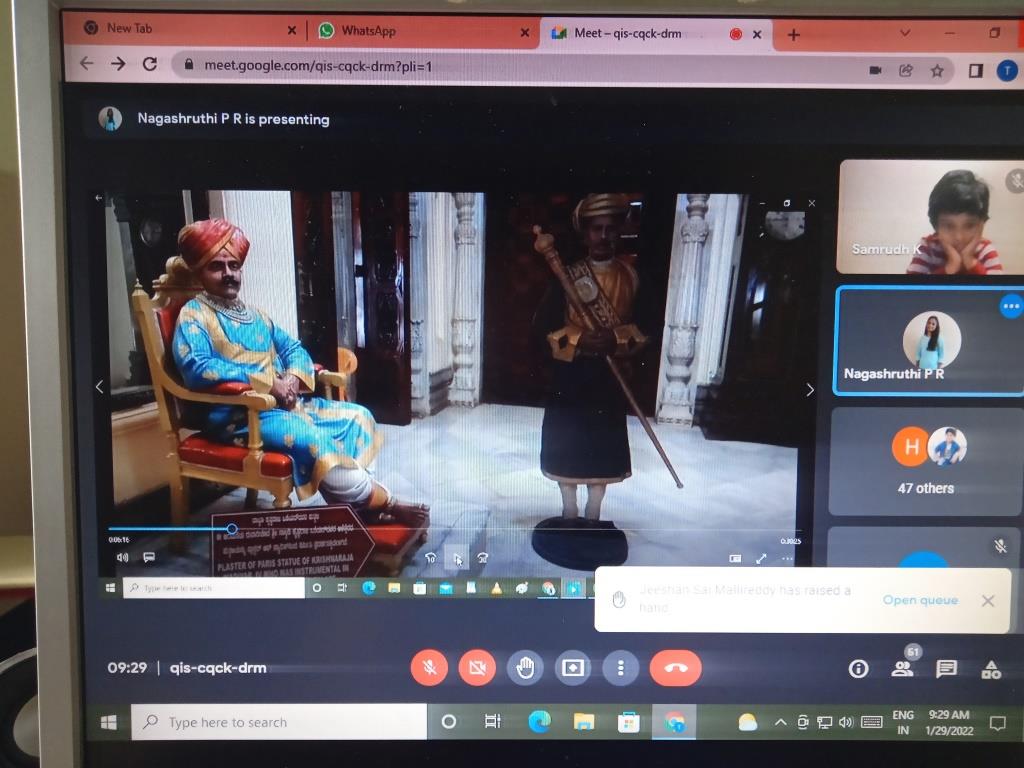Skip back 10 seconds in shared video
The image size is (1024, 768).
430,558
